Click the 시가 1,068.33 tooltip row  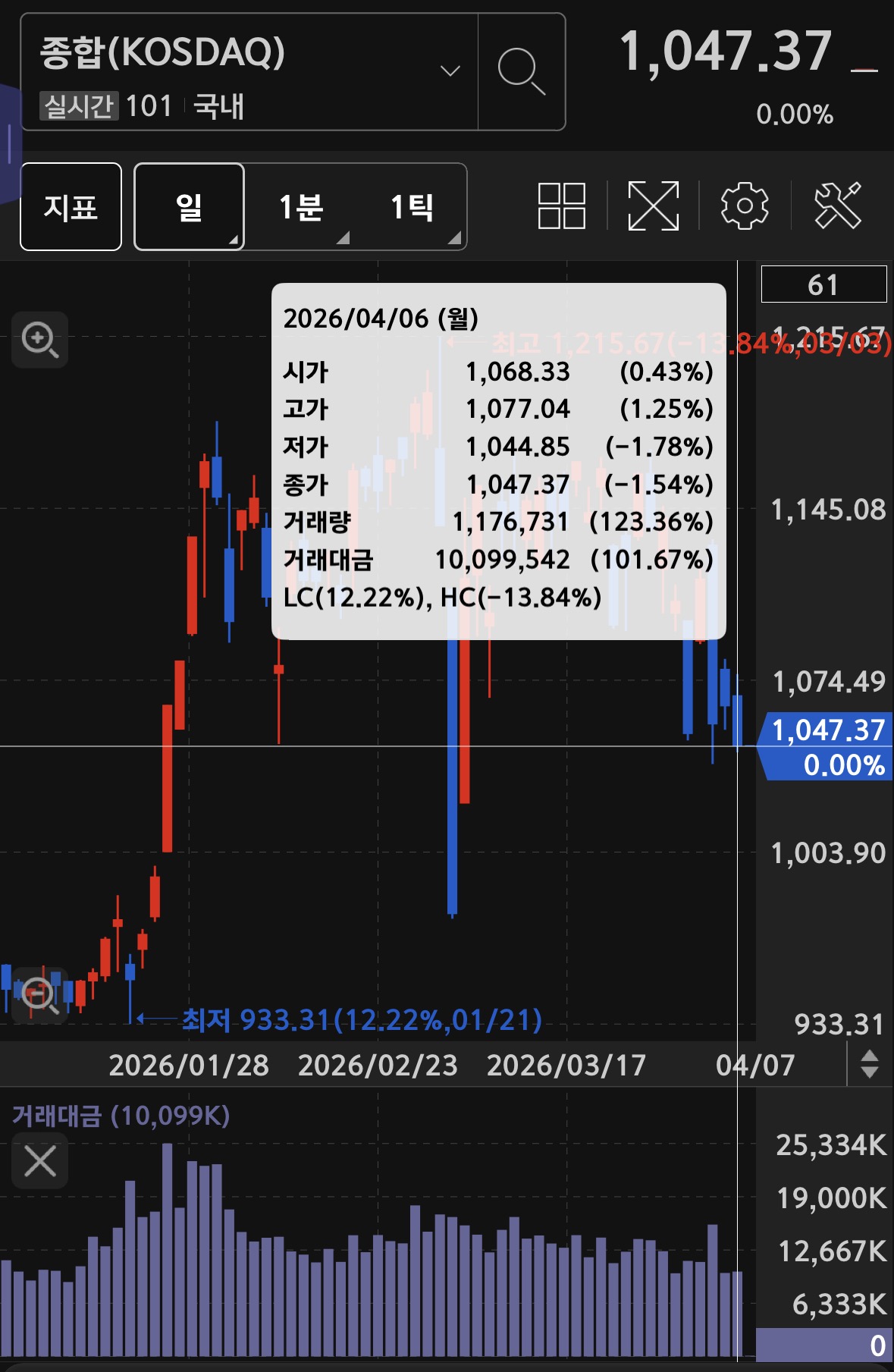(498, 371)
